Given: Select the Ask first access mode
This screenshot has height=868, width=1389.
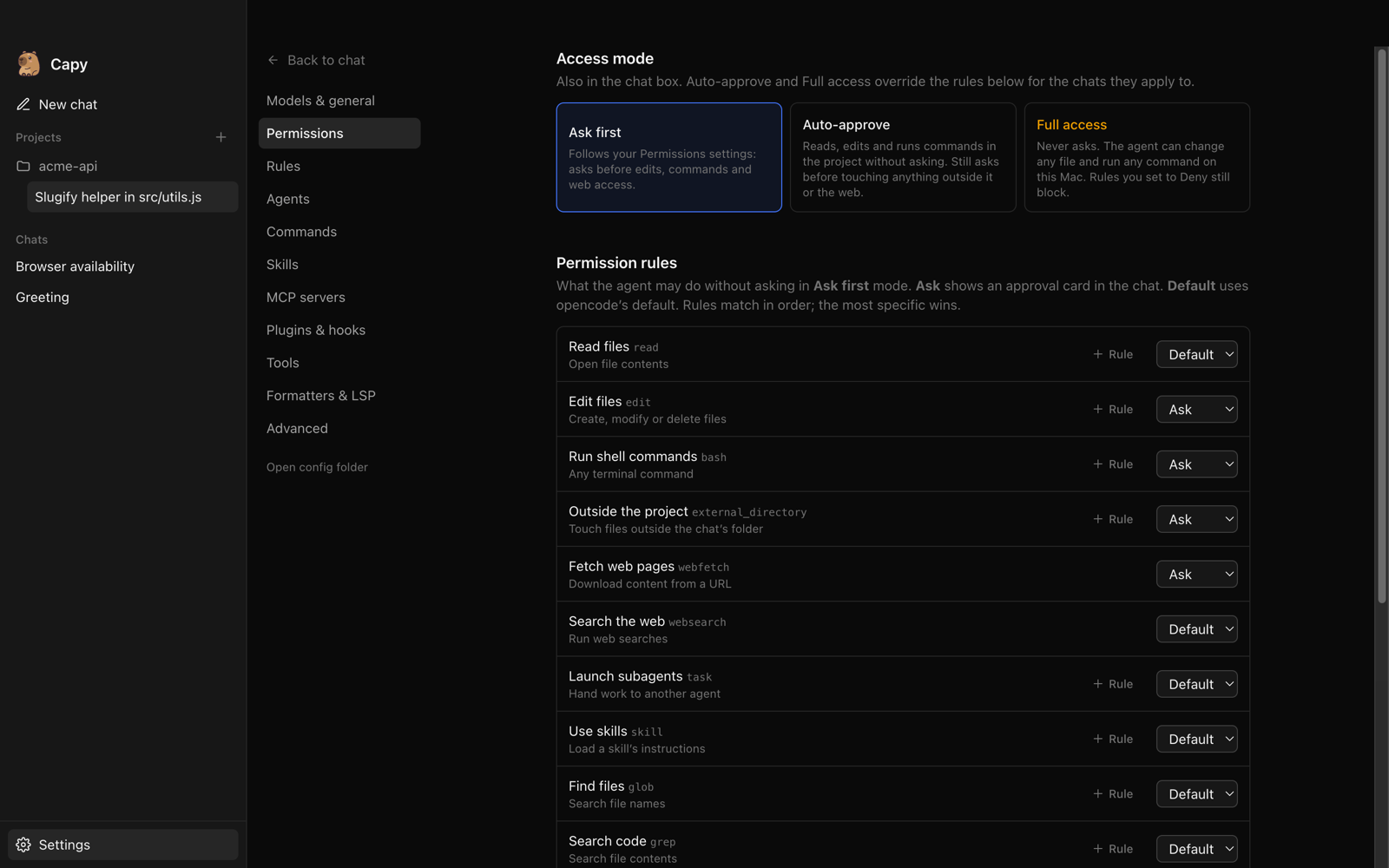Looking at the screenshot, I should click(668, 157).
